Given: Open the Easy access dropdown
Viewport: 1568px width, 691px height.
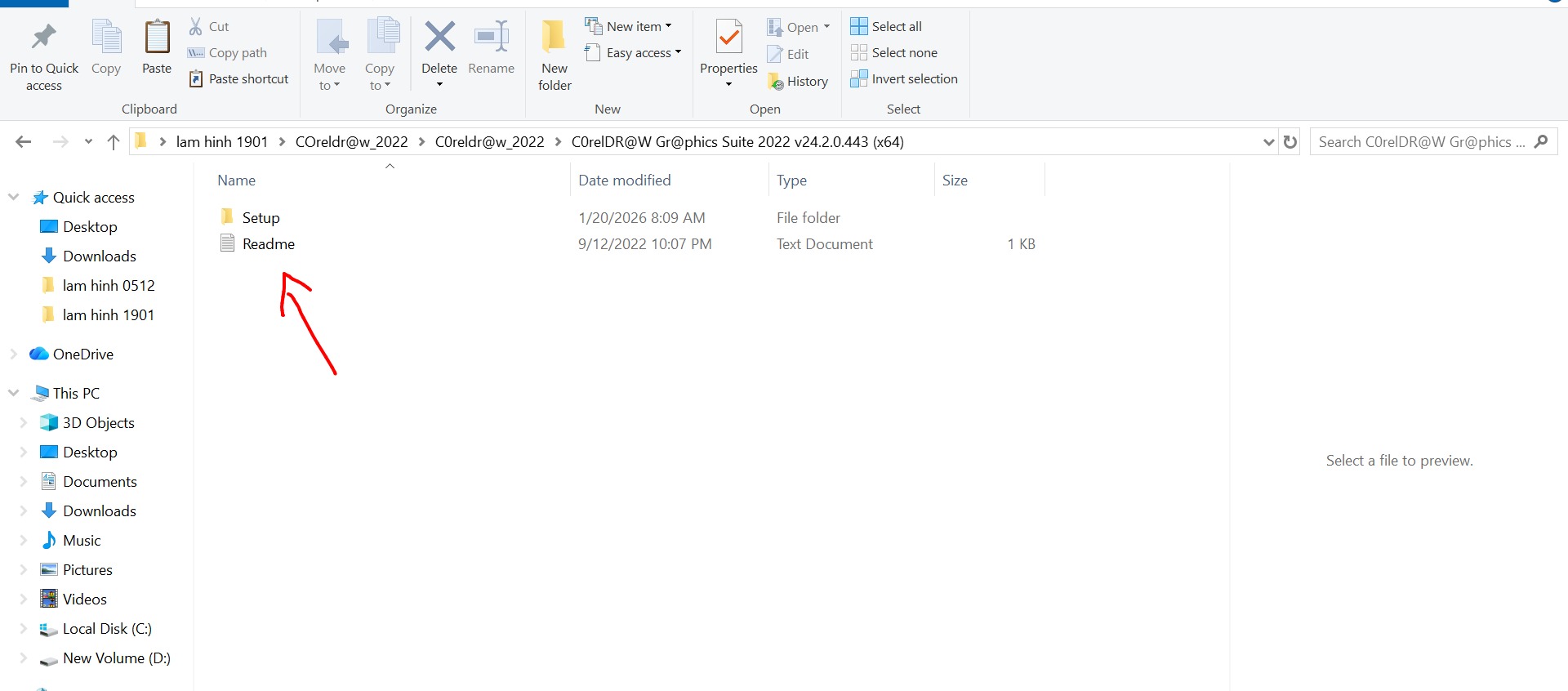Looking at the screenshot, I should point(634,53).
